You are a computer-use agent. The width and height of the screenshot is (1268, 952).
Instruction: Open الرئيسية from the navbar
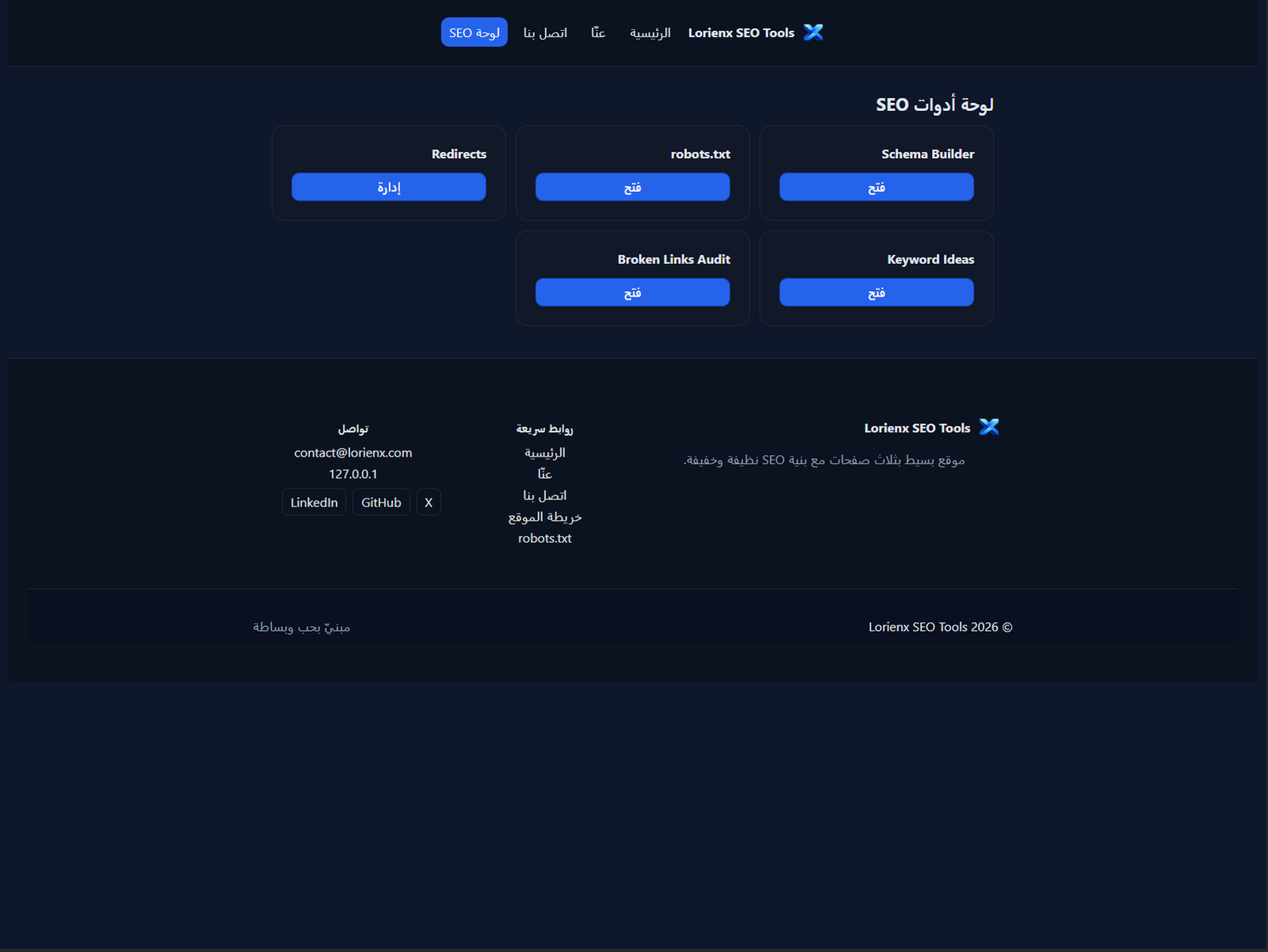click(x=650, y=32)
